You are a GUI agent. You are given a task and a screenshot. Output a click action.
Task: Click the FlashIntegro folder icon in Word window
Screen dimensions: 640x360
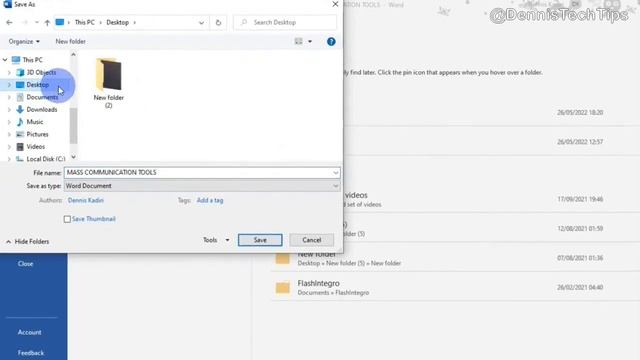click(x=282, y=288)
